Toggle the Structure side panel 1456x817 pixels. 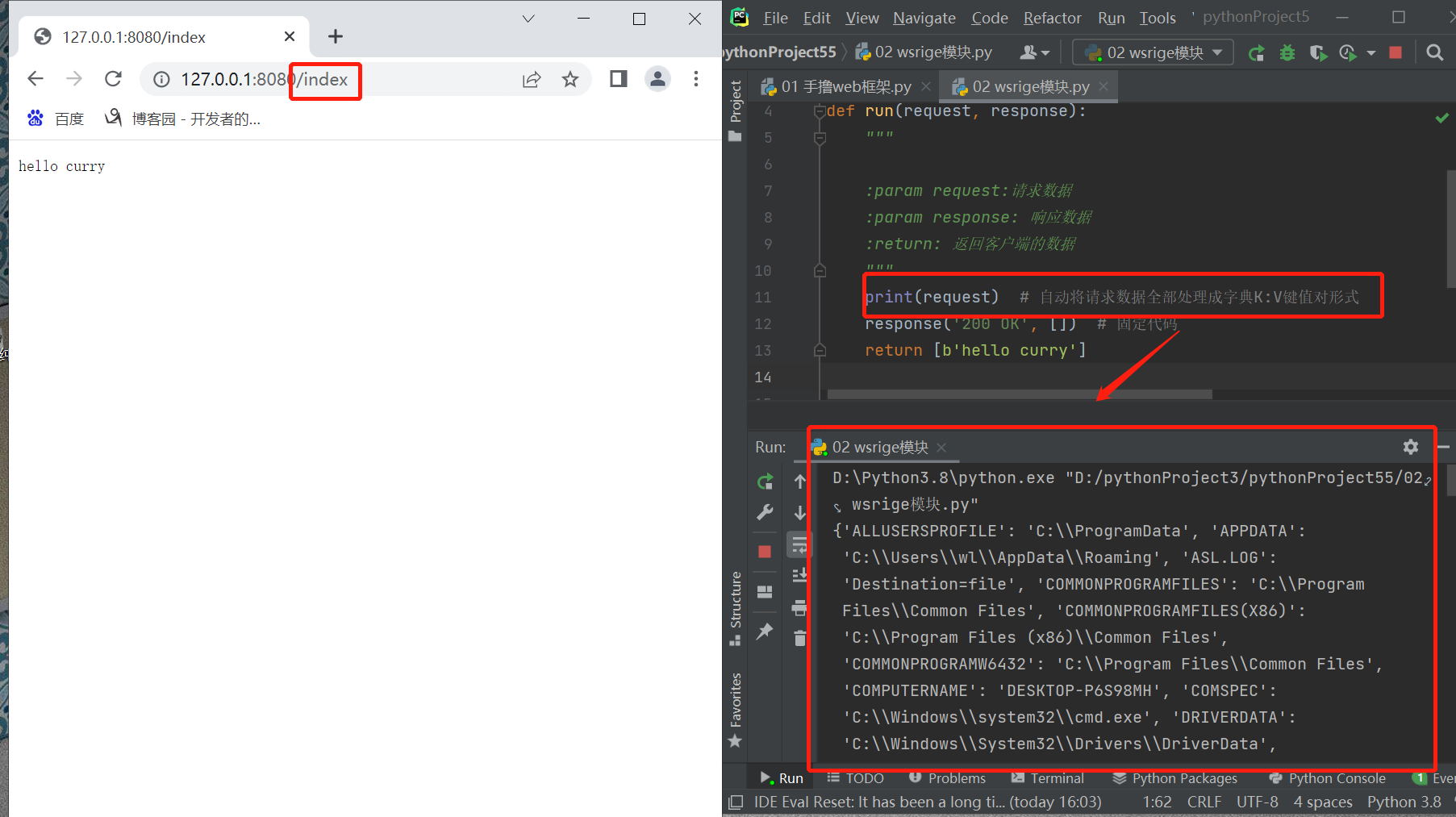735,607
